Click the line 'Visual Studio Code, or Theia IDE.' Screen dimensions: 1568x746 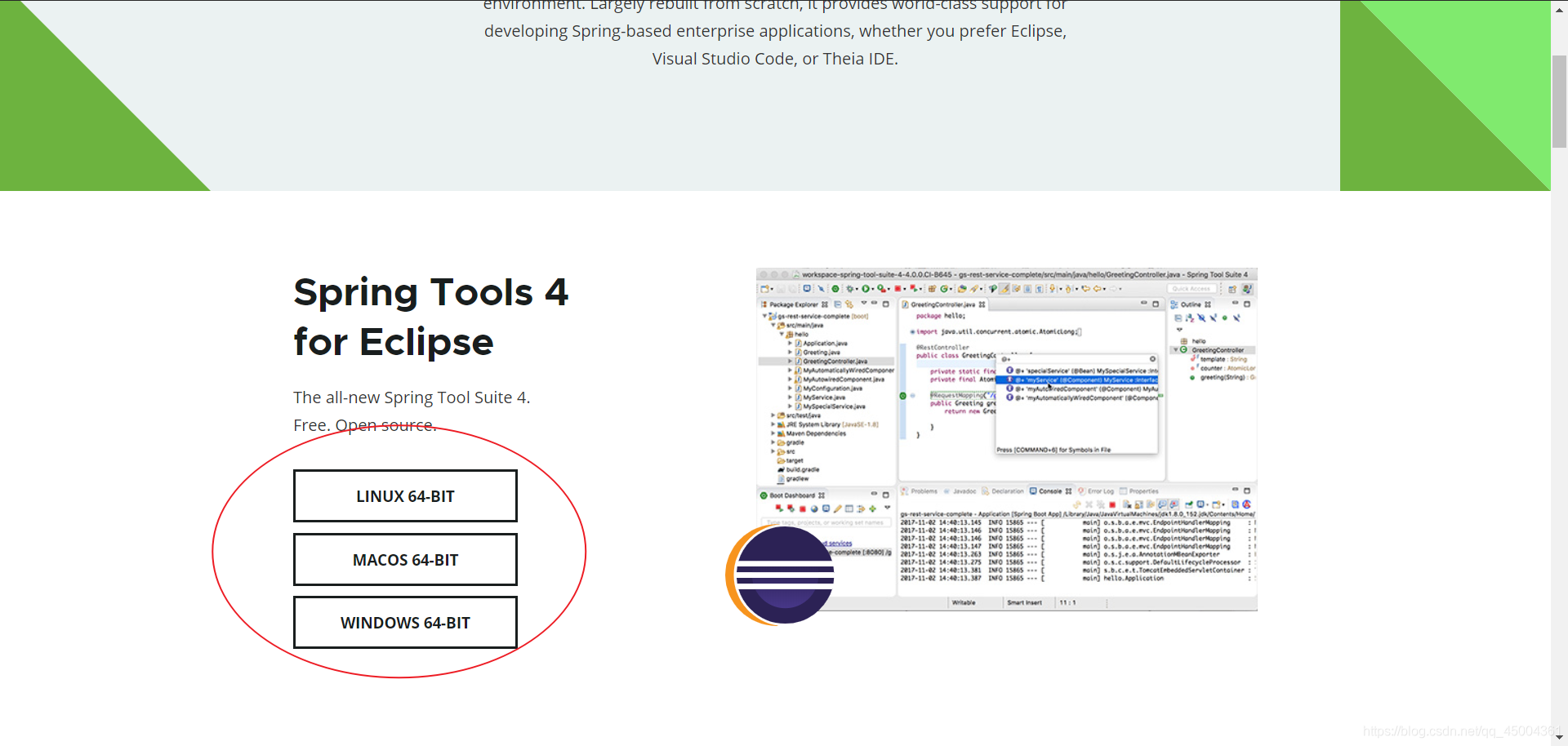click(x=775, y=59)
